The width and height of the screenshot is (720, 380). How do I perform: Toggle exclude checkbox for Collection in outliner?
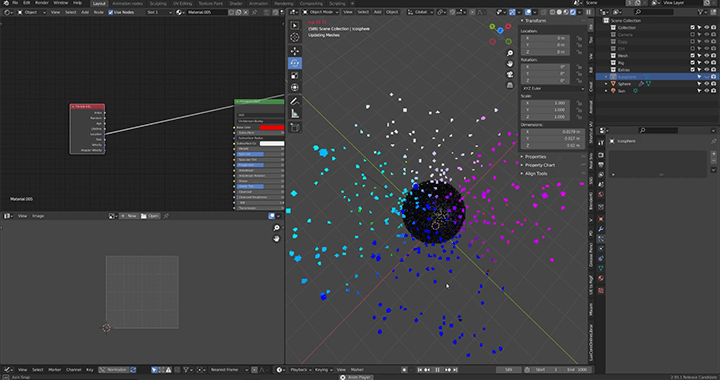pyautogui.click(x=692, y=28)
